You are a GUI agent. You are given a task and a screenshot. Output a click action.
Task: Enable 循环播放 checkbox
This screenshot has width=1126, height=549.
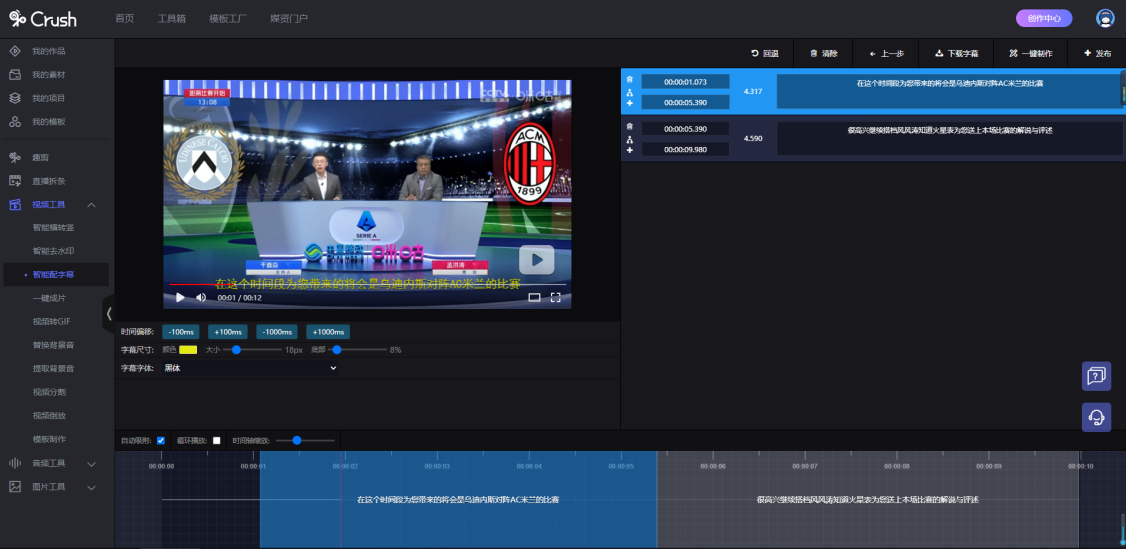pyautogui.click(x=217, y=441)
